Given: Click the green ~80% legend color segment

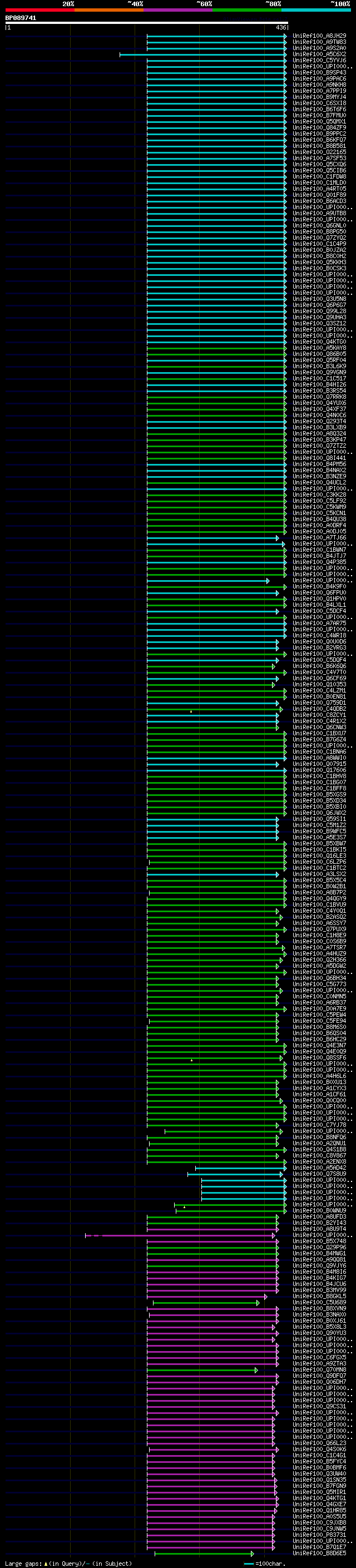Looking at the screenshot, I should (247, 10).
